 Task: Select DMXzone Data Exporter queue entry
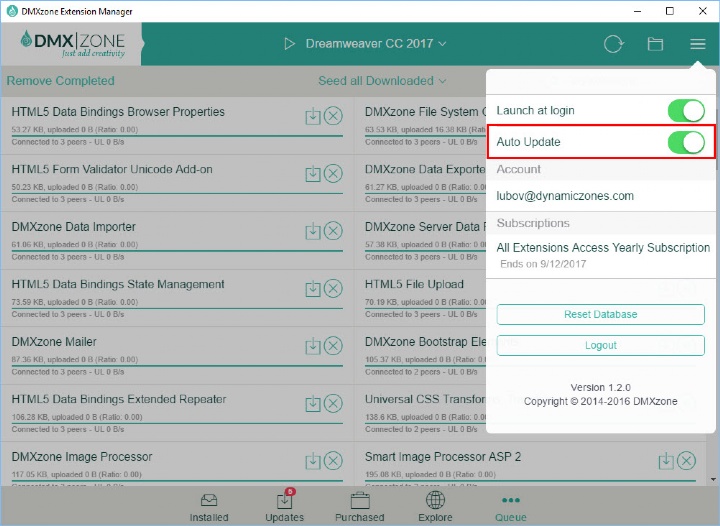420,183
